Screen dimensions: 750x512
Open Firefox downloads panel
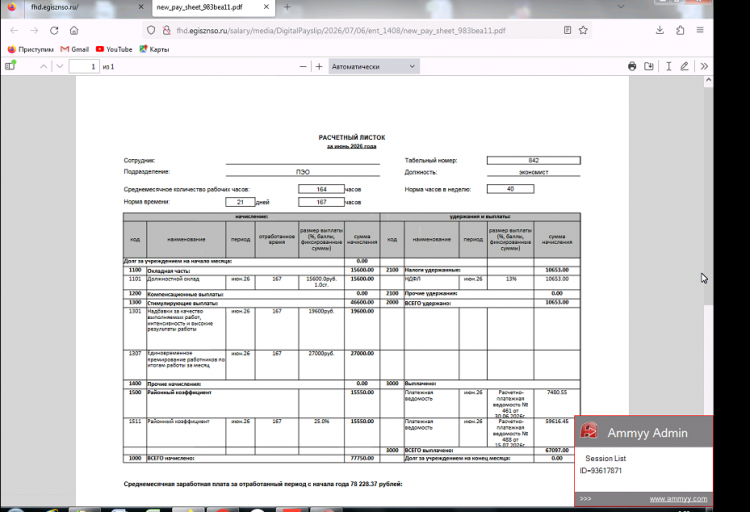(660, 30)
